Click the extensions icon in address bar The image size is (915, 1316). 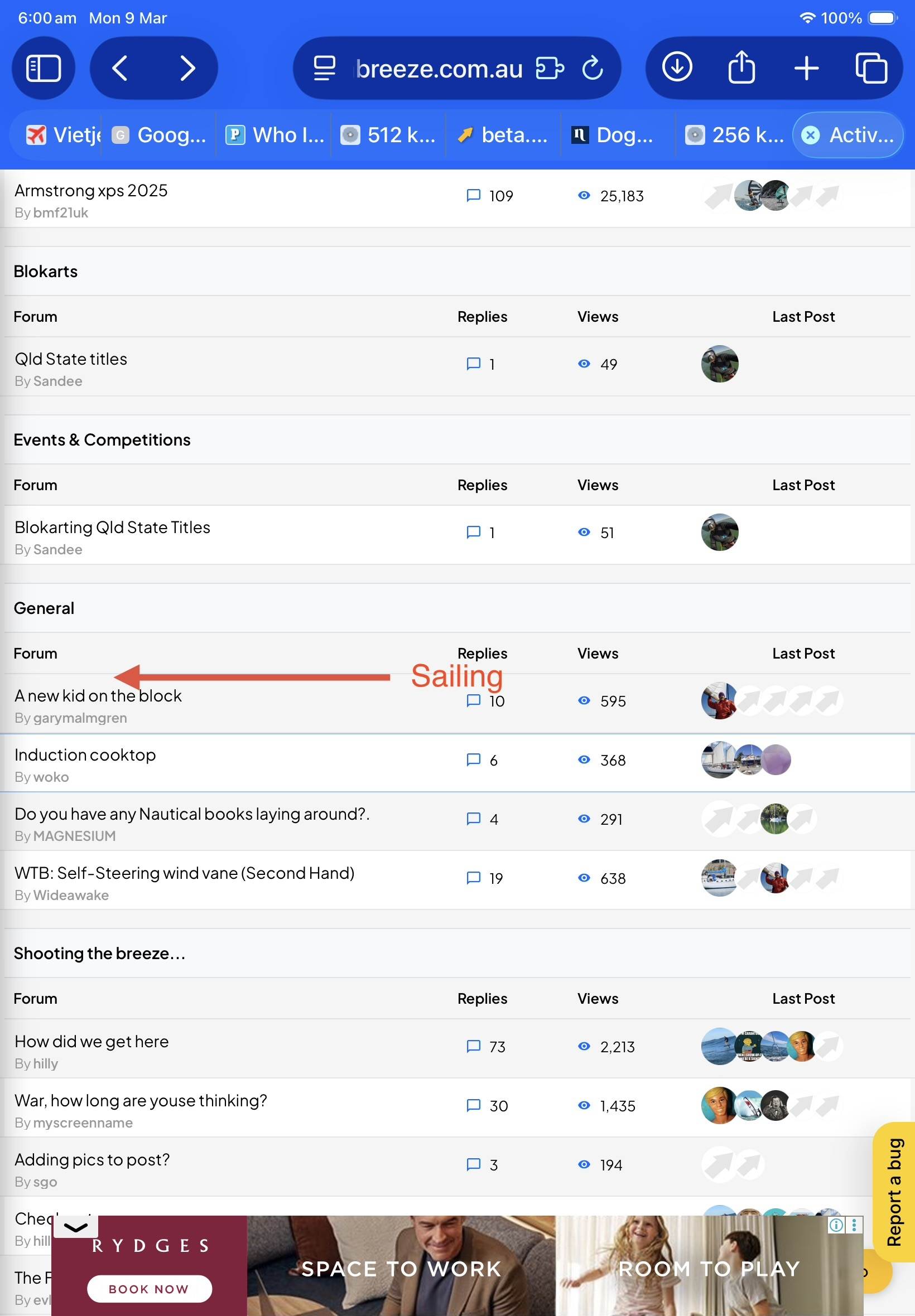point(549,68)
